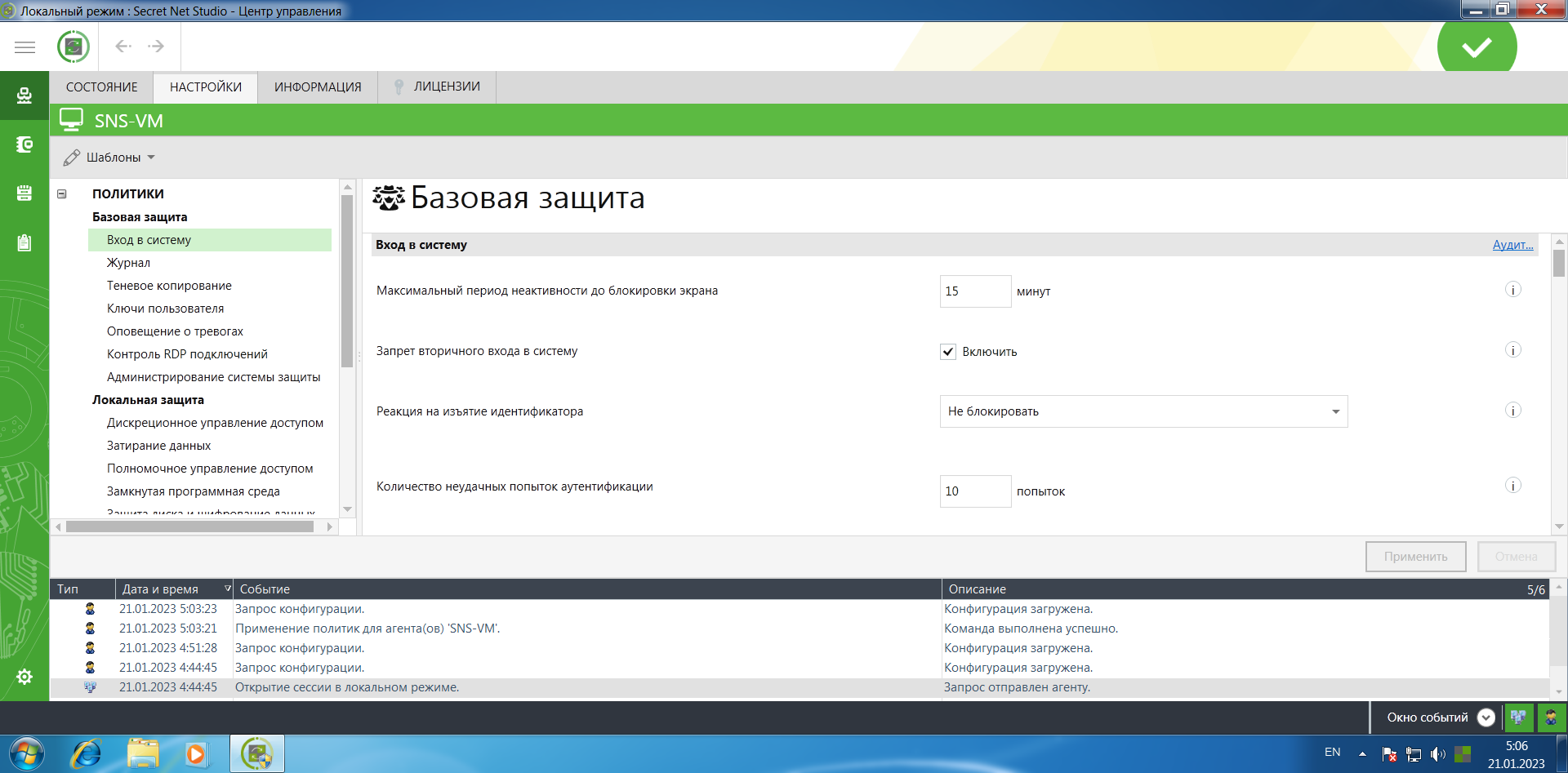Click the failed authentication attempts input field

click(975, 491)
